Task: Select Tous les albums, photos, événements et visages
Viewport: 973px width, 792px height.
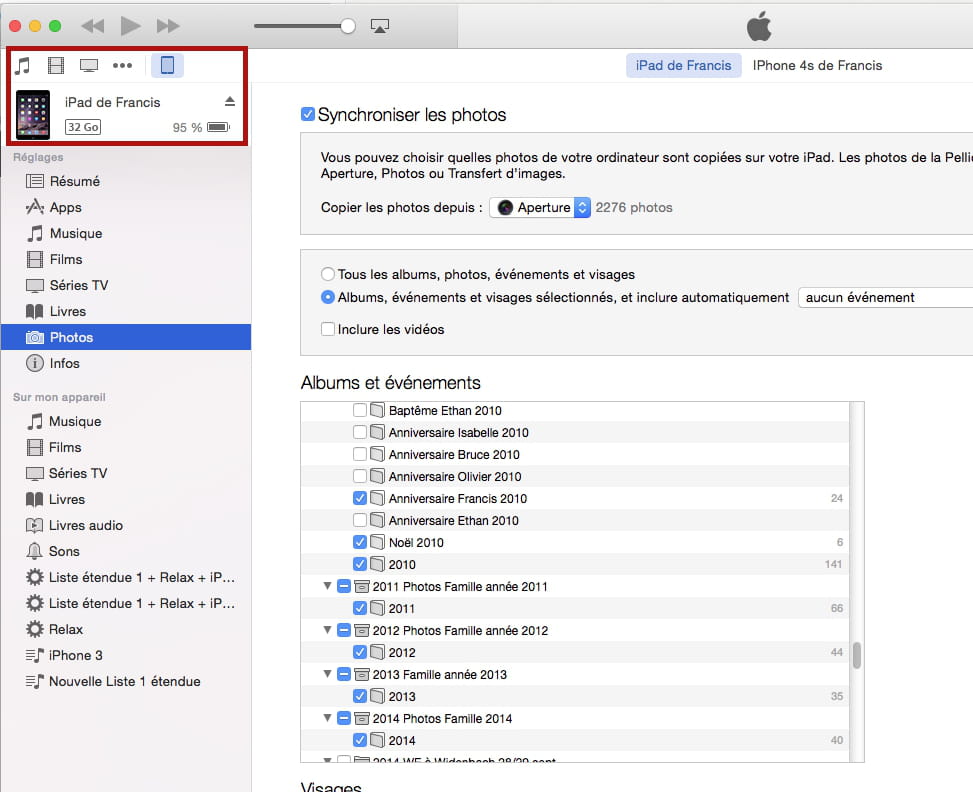Action: tap(328, 274)
